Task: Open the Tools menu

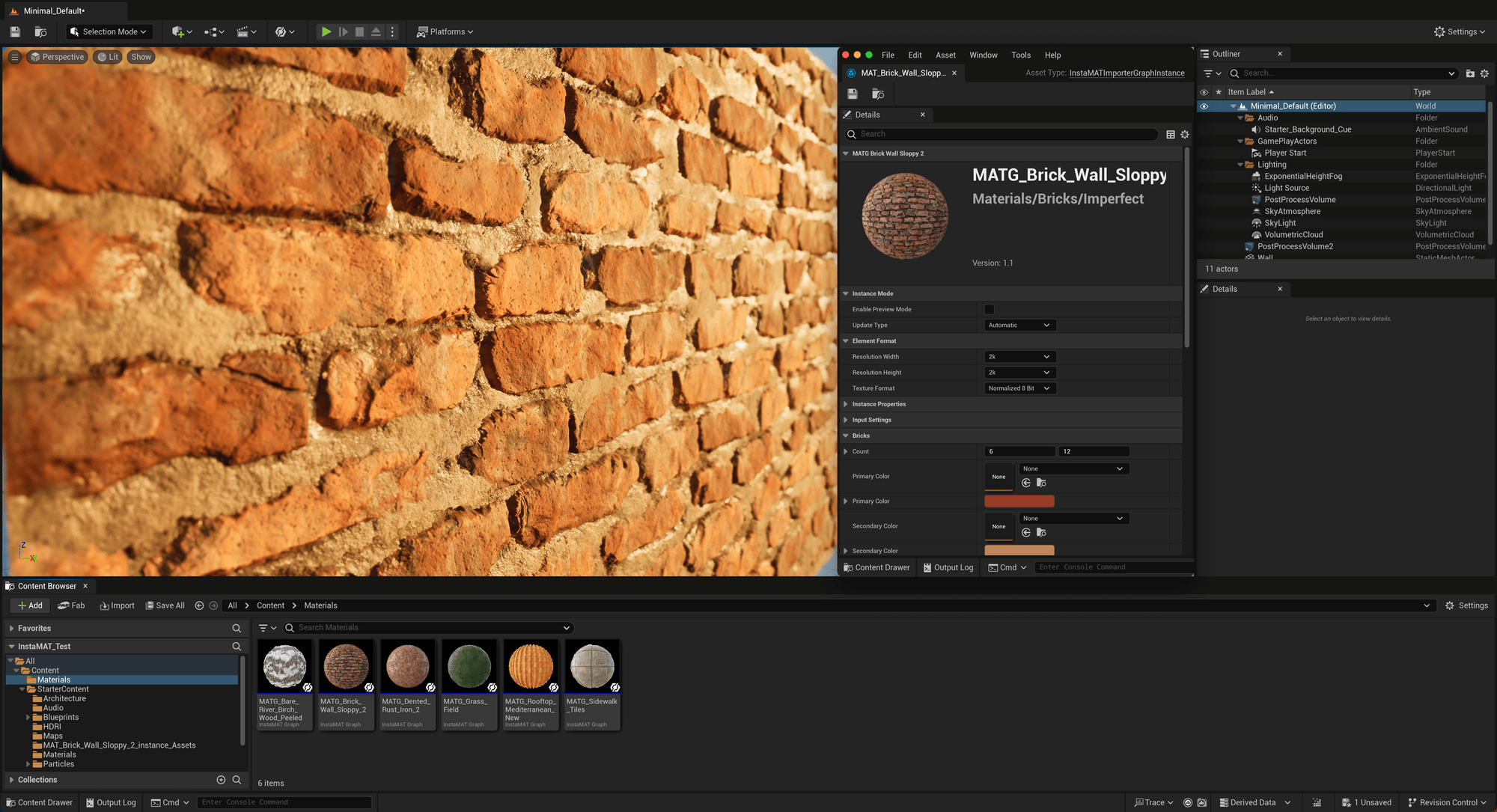Action: (x=1021, y=55)
